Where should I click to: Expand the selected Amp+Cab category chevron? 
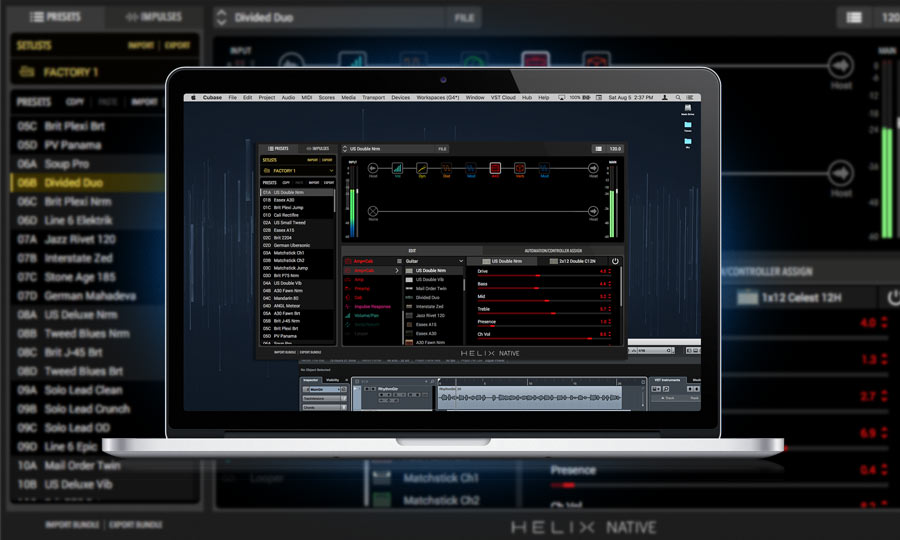[397, 270]
